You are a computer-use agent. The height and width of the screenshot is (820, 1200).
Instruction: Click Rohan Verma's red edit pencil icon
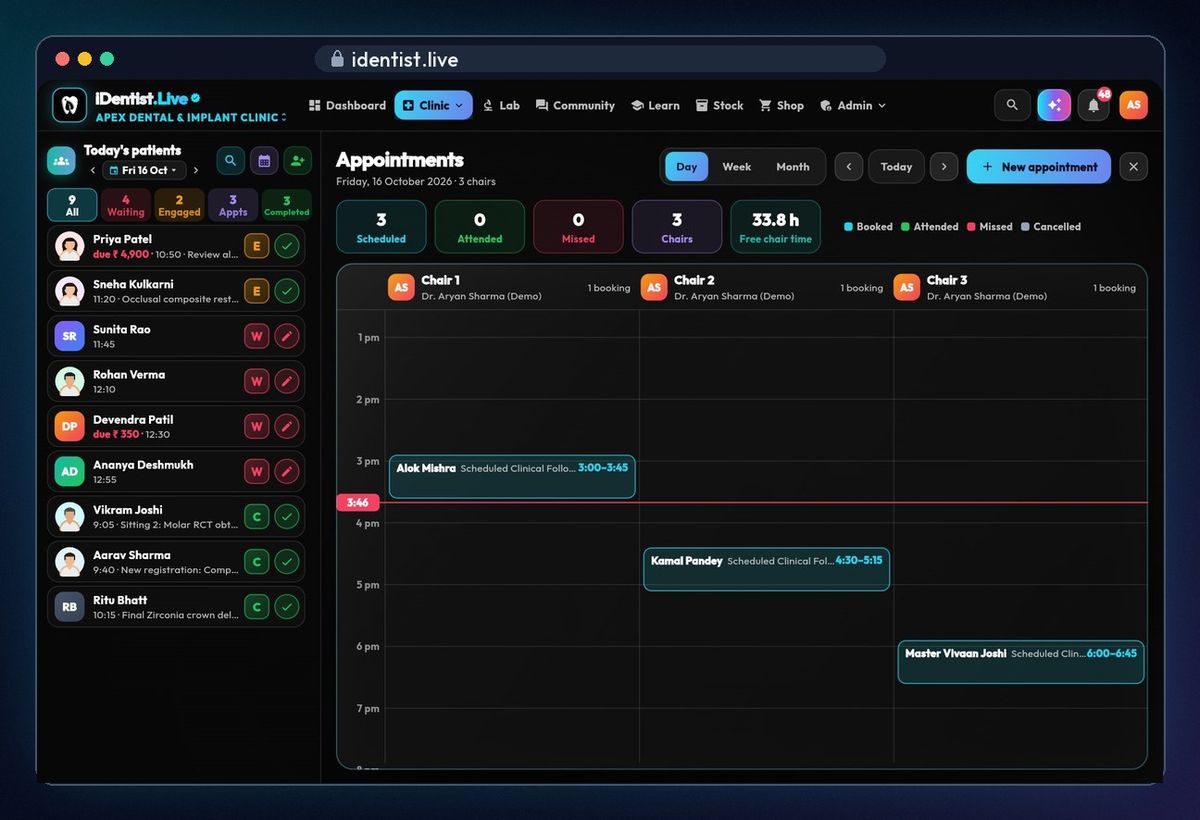click(287, 381)
